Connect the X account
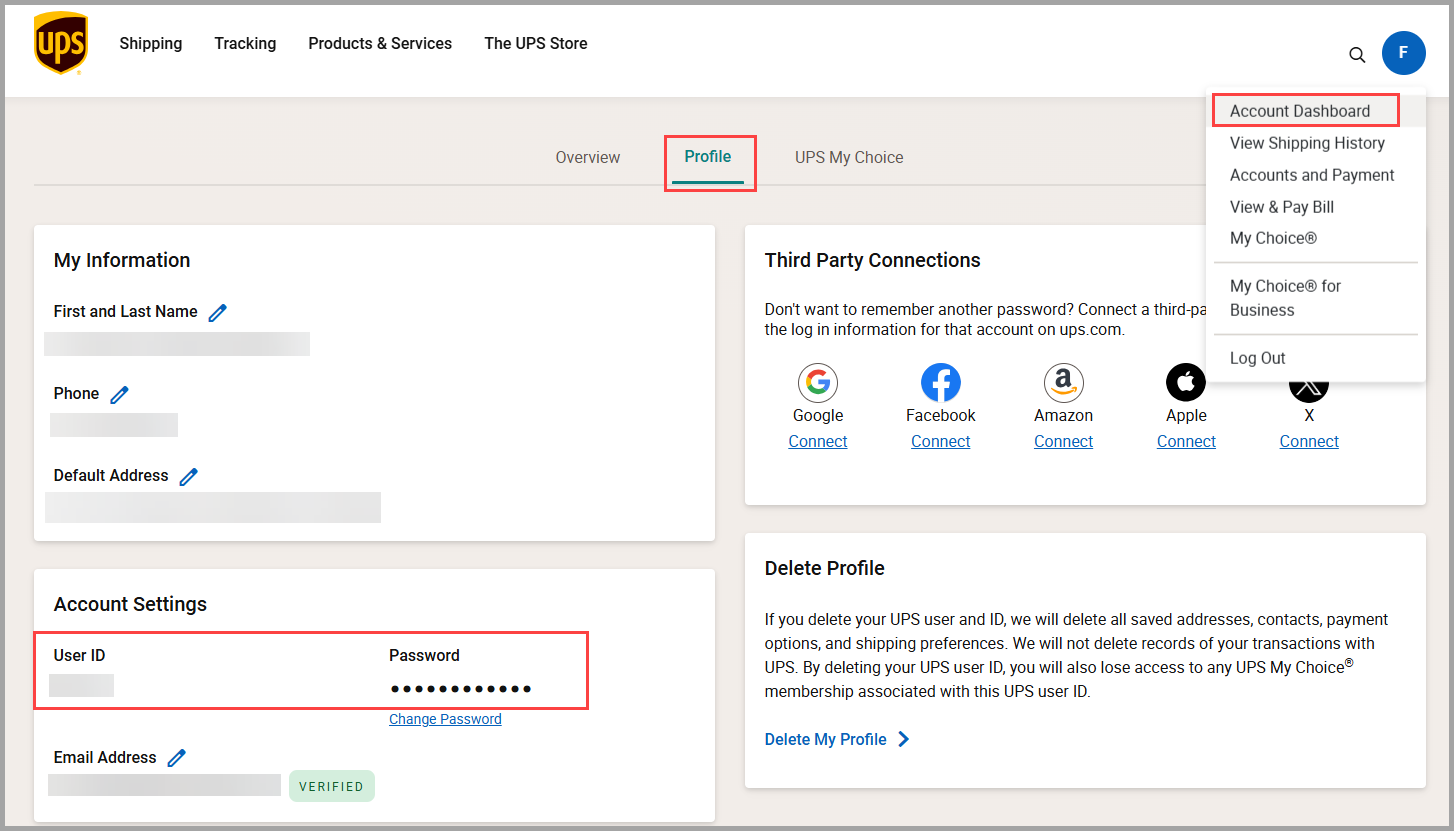Viewport: 1454px width, 831px height. [x=1309, y=441]
